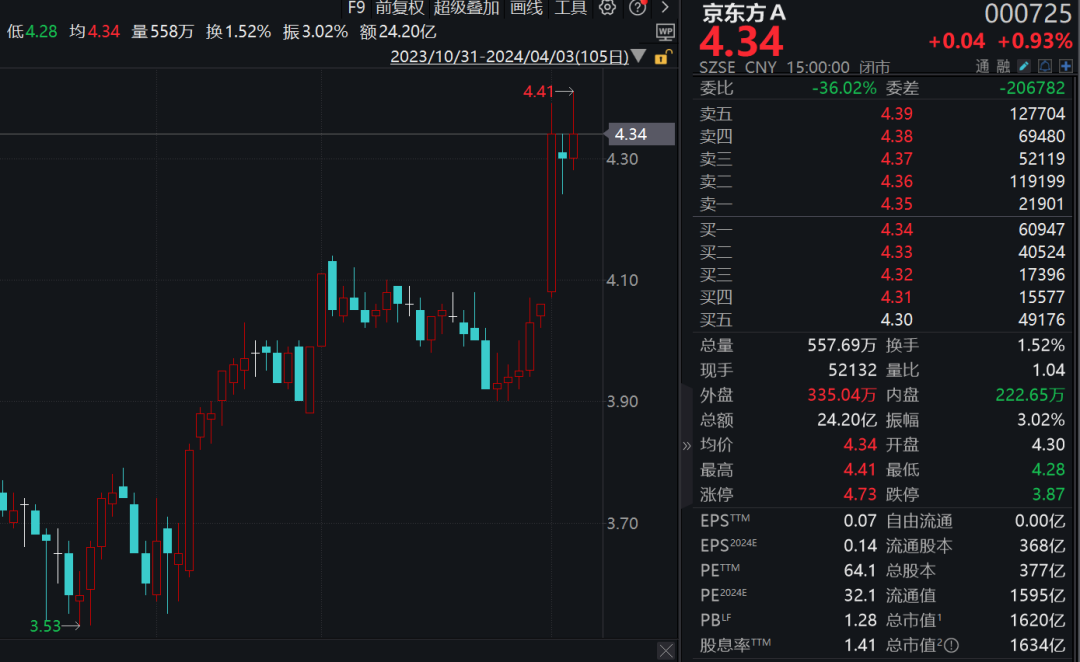The image size is (1080, 662).
Task: Open date range dropdown triangle
Action: [x=638, y=56]
